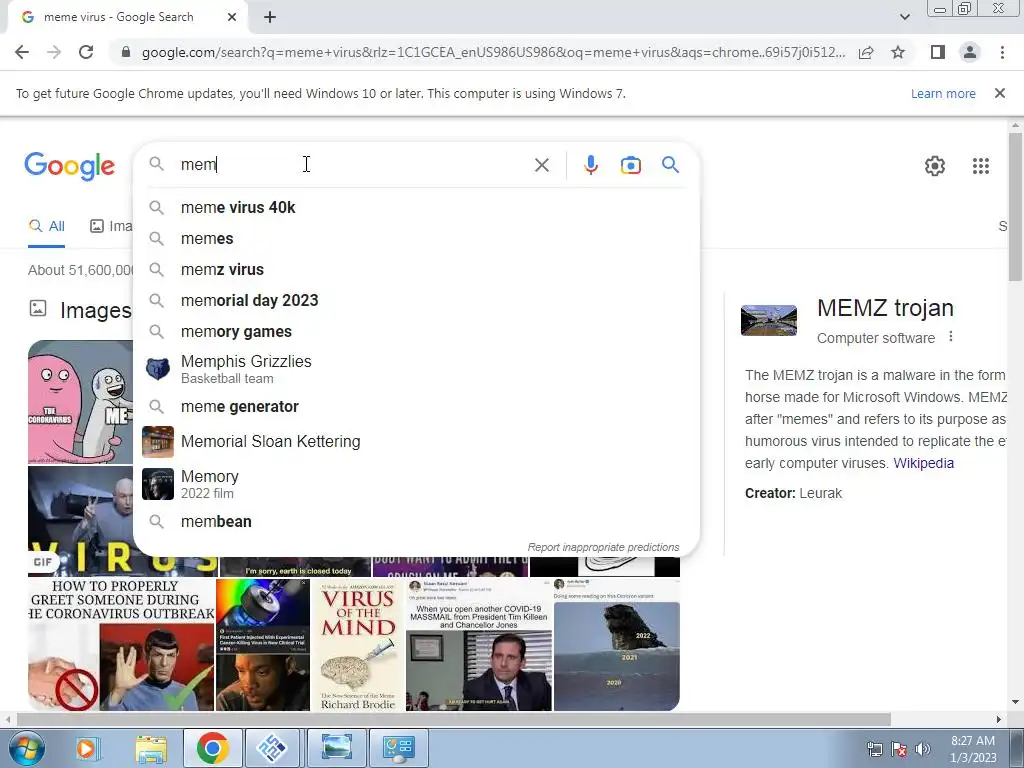
Task: Share this page icon in address bar
Action: coord(866,52)
